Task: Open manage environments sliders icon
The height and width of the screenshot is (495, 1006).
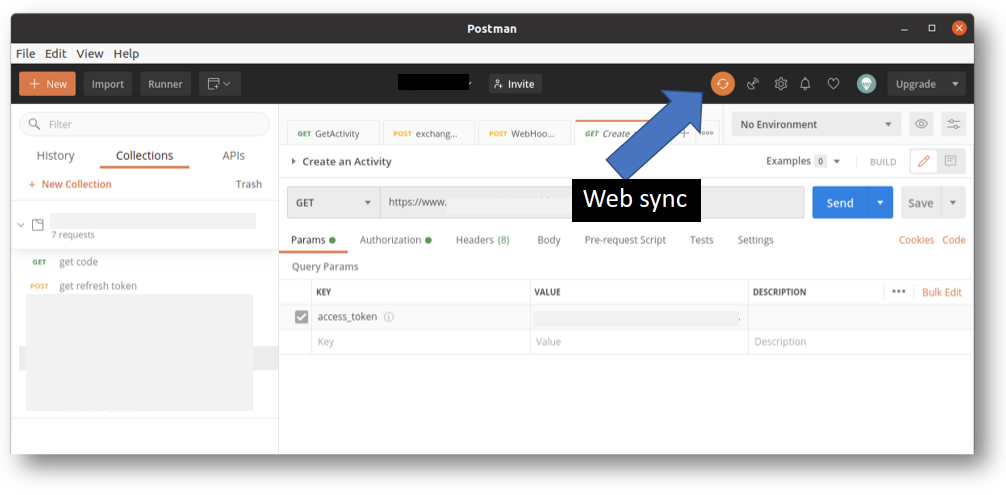Action: click(953, 124)
